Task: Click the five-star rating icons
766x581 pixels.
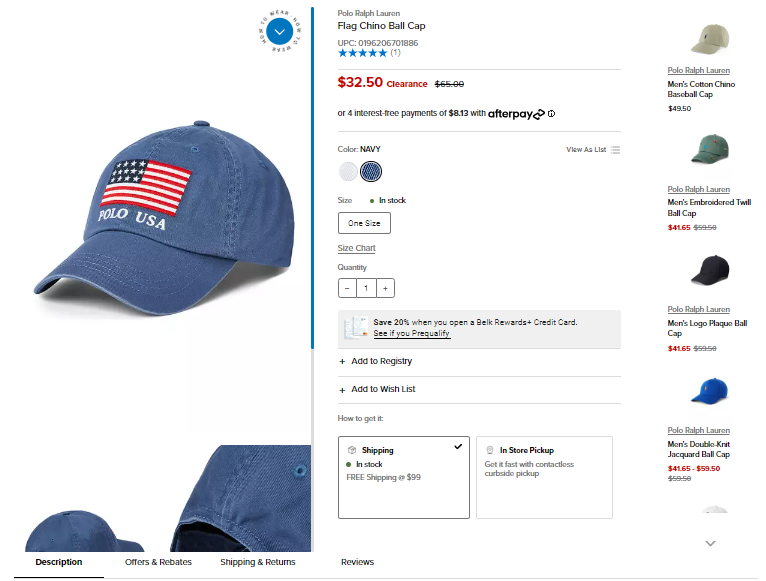Action: pyautogui.click(x=362, y=53)
